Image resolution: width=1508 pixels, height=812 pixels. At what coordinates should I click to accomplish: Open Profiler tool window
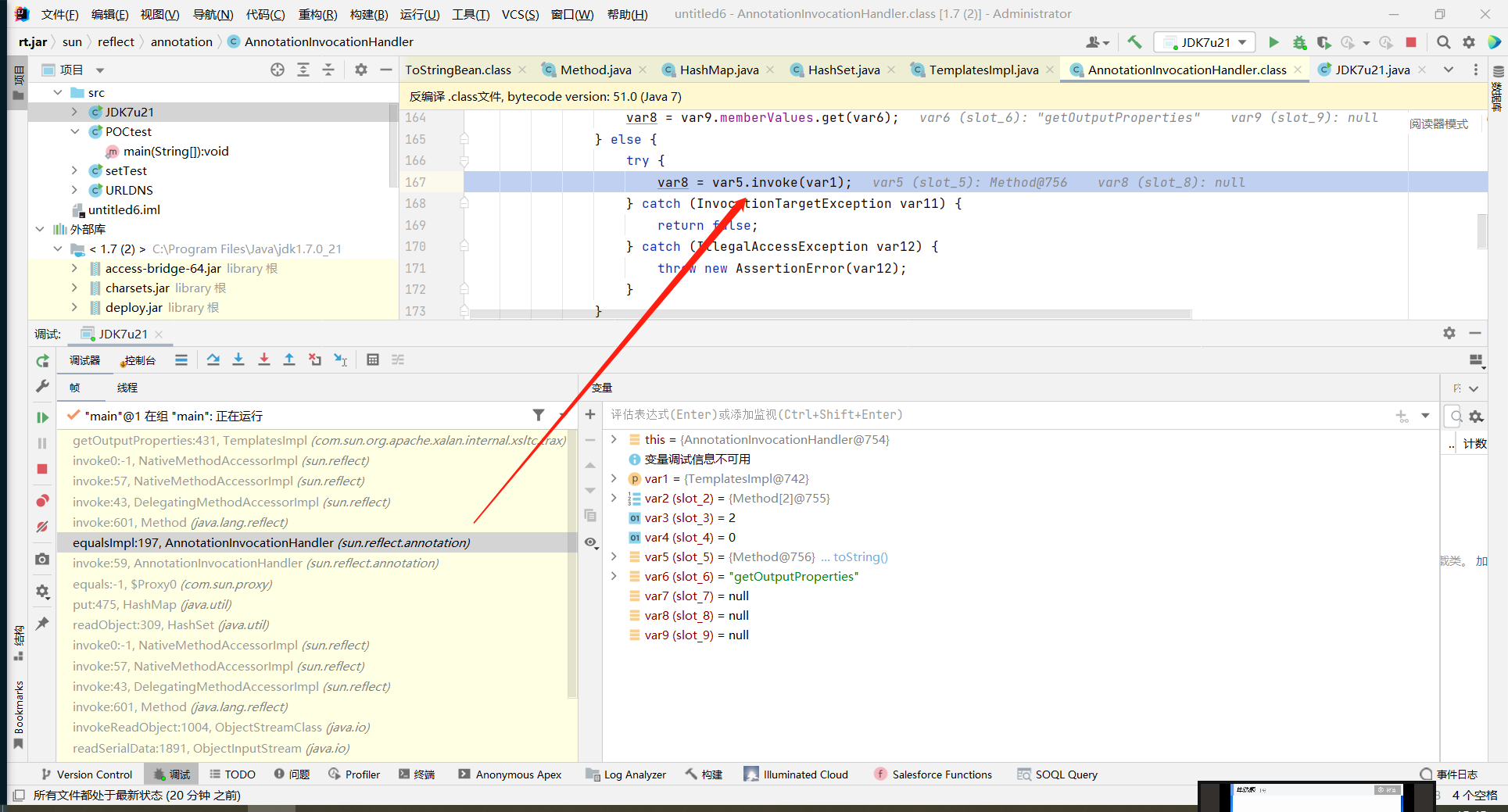tap(354, 774)
